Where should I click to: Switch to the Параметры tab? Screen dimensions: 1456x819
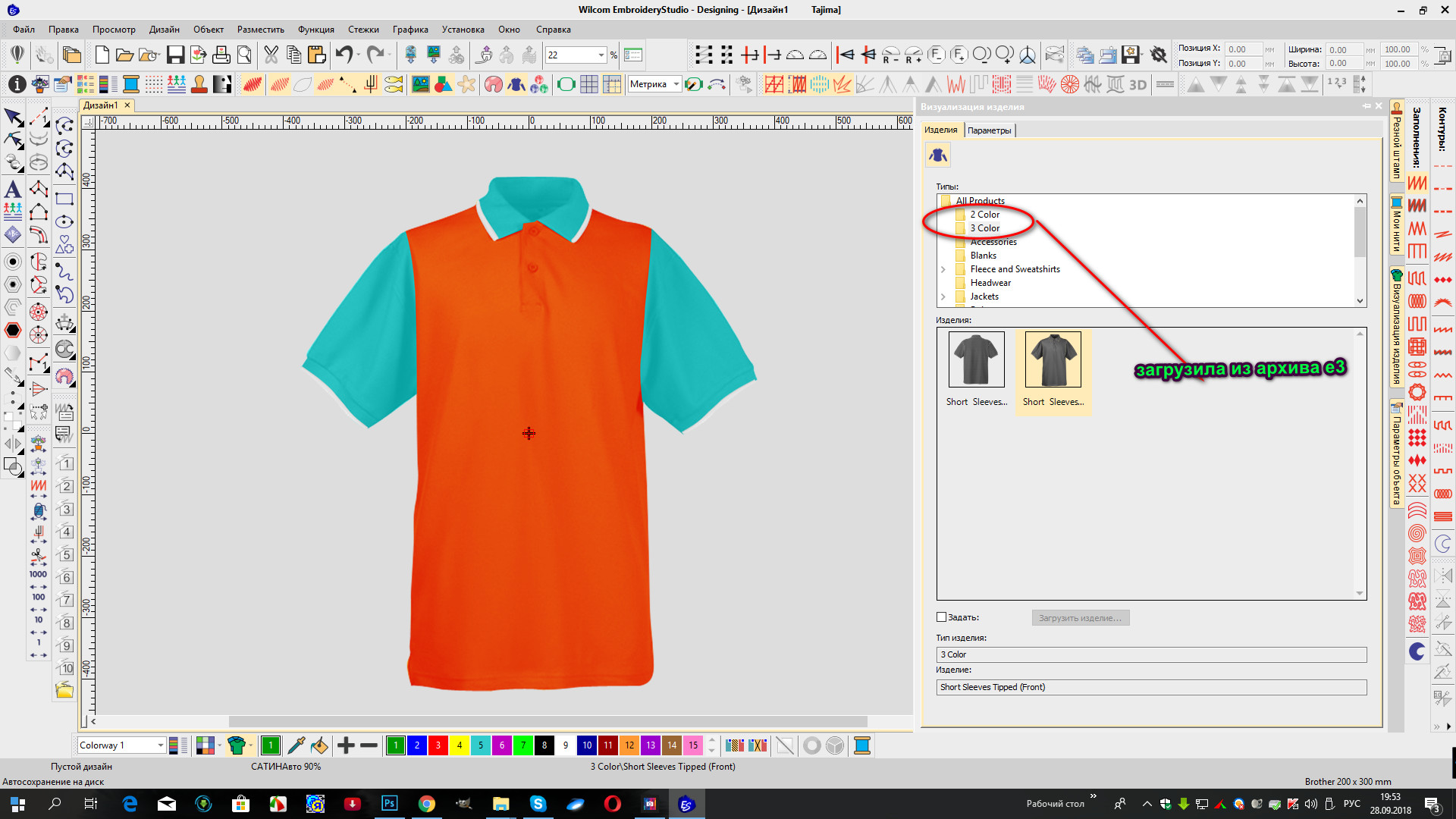coord(989,130)
